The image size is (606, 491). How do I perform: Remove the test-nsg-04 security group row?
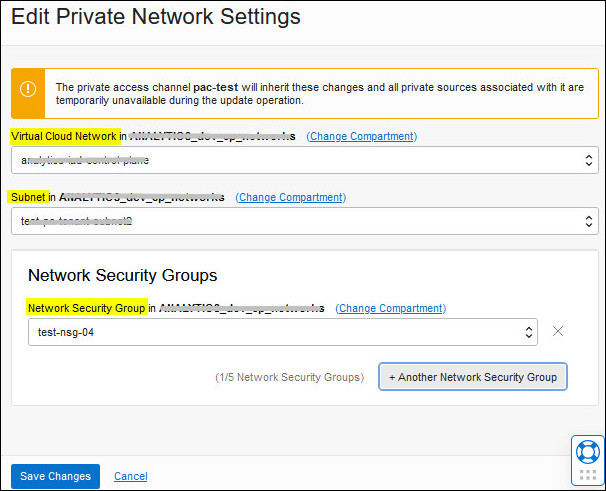point(558,331)
